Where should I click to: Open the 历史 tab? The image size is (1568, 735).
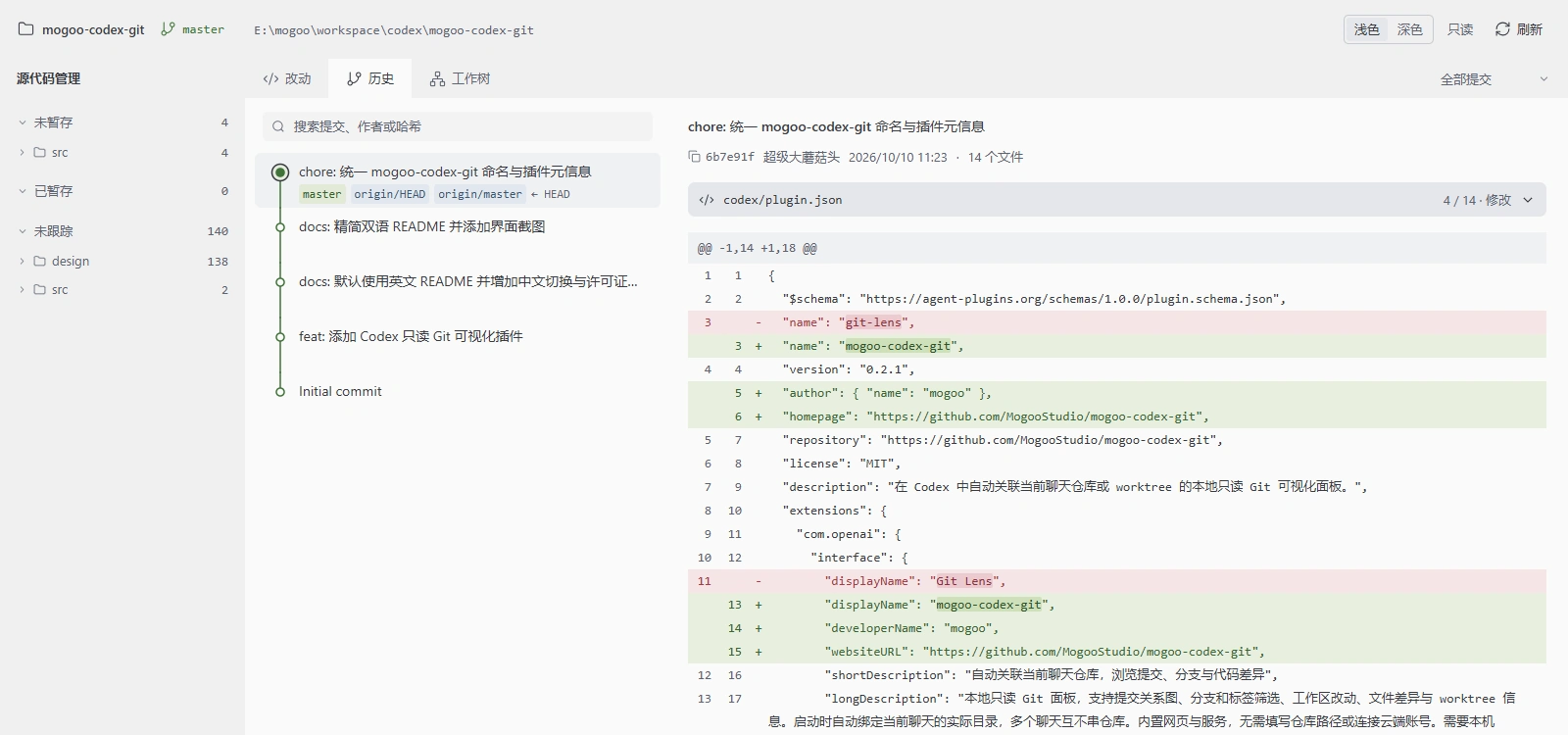(x=369, y=78)
